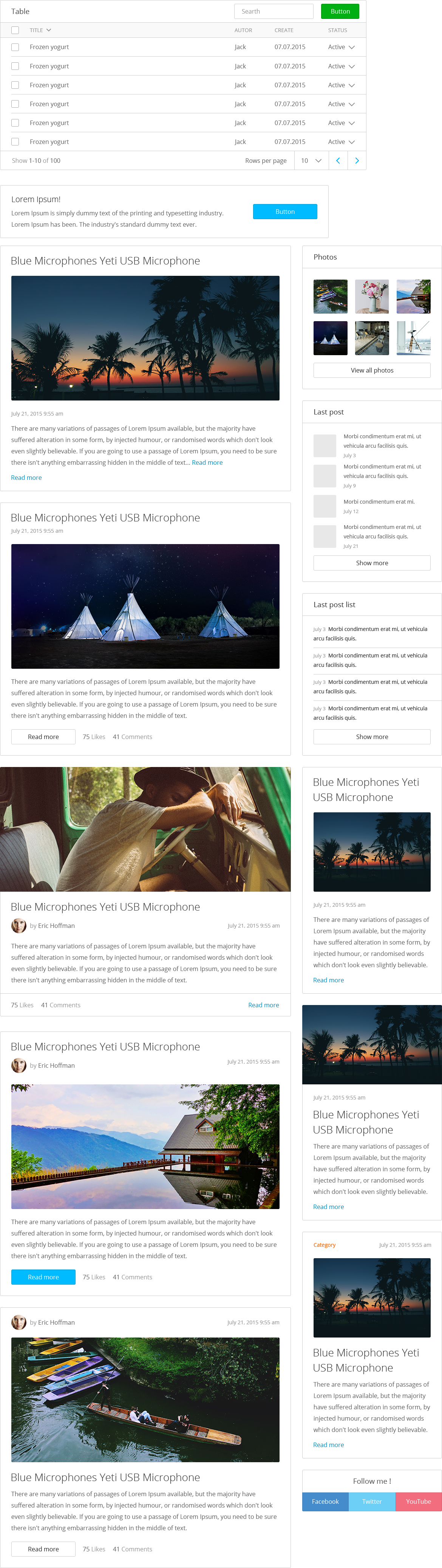Open the YouTube follow tab
442x1568 pixels.
pos(419,1501)
